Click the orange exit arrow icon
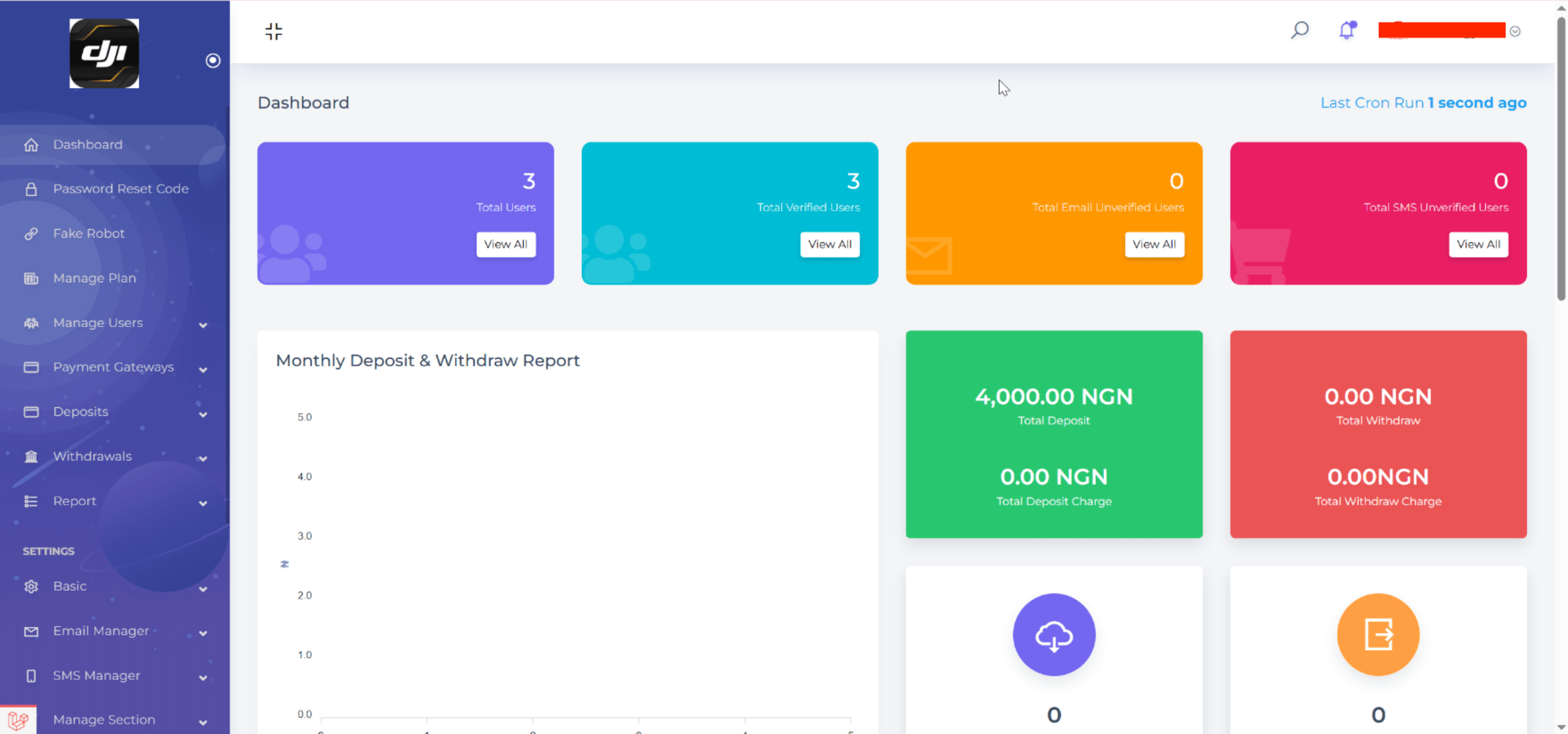Viewport: 1568px width, 734px height. point(1378,634)
